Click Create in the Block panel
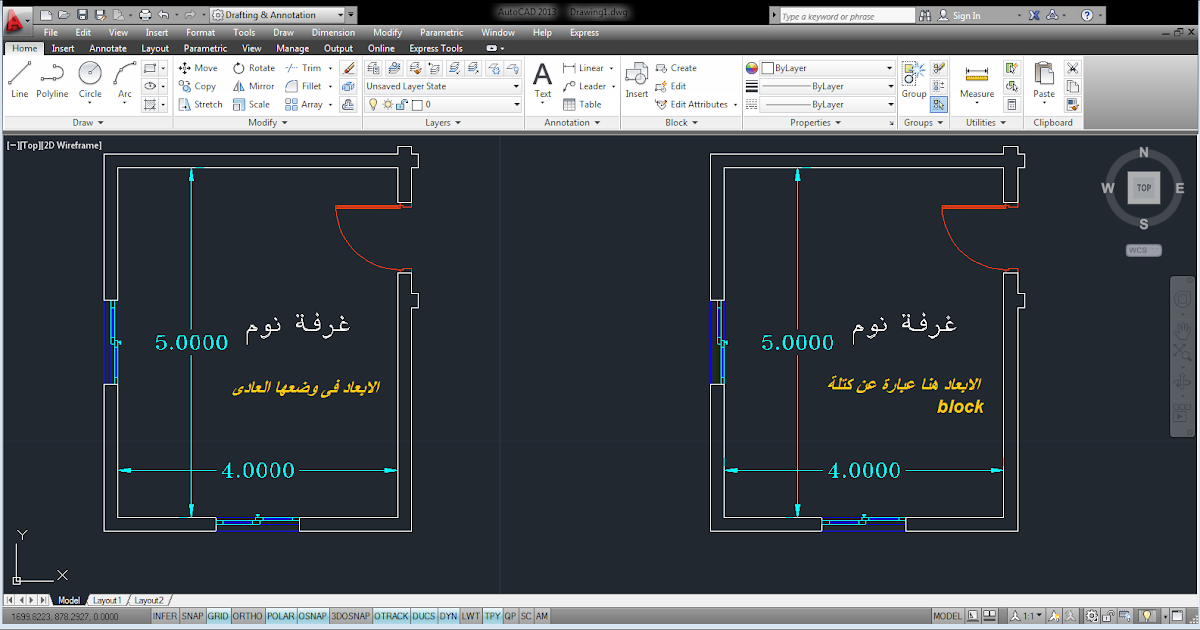The width and height of the screenshot is (1200, 630). pyautogui.click(x=678, y=67)
